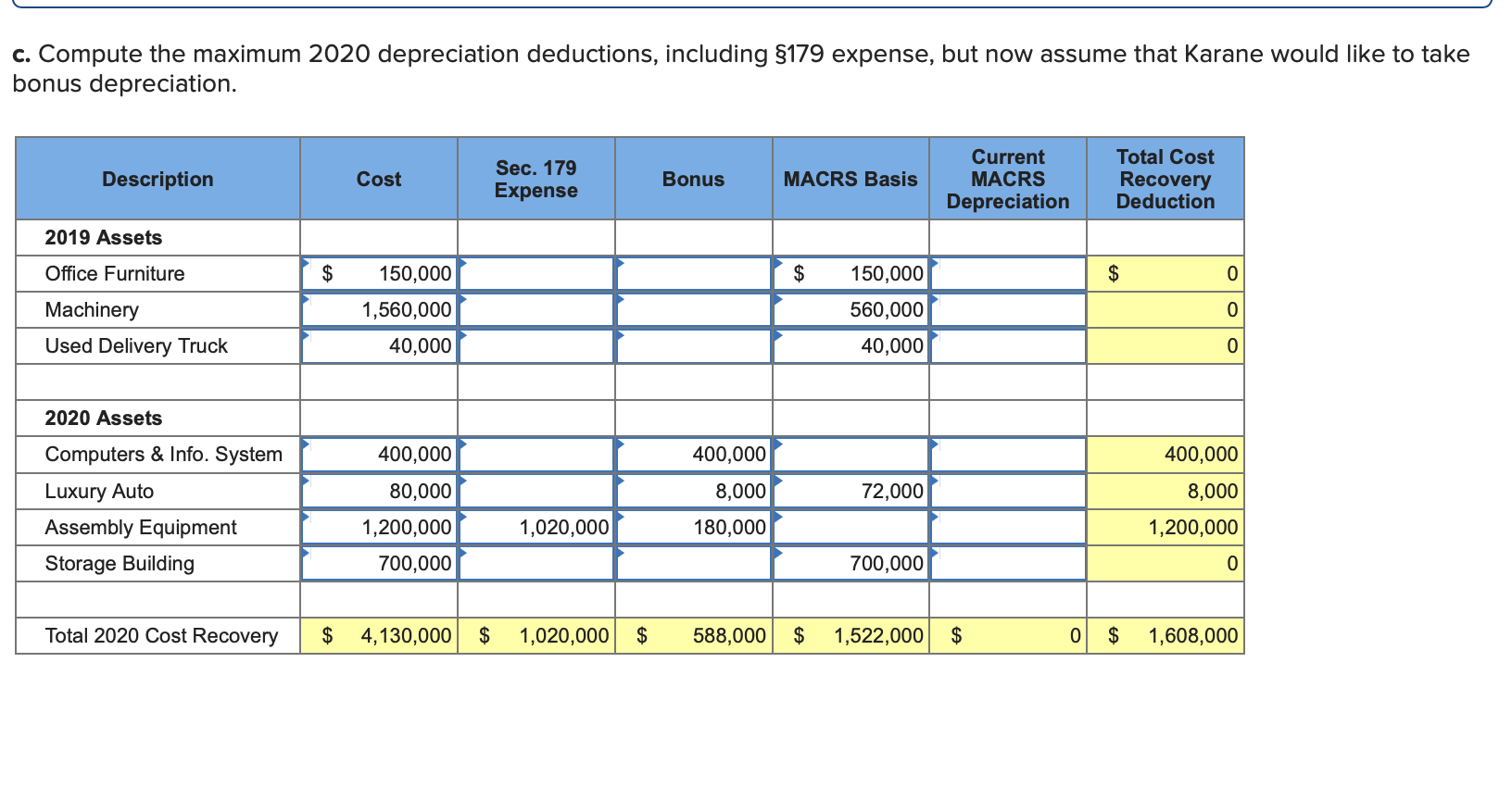This screenshot has height=800, width=1512.
Task: Select Luxury Auto Bonus value 8,000
Action: point(694,491)
